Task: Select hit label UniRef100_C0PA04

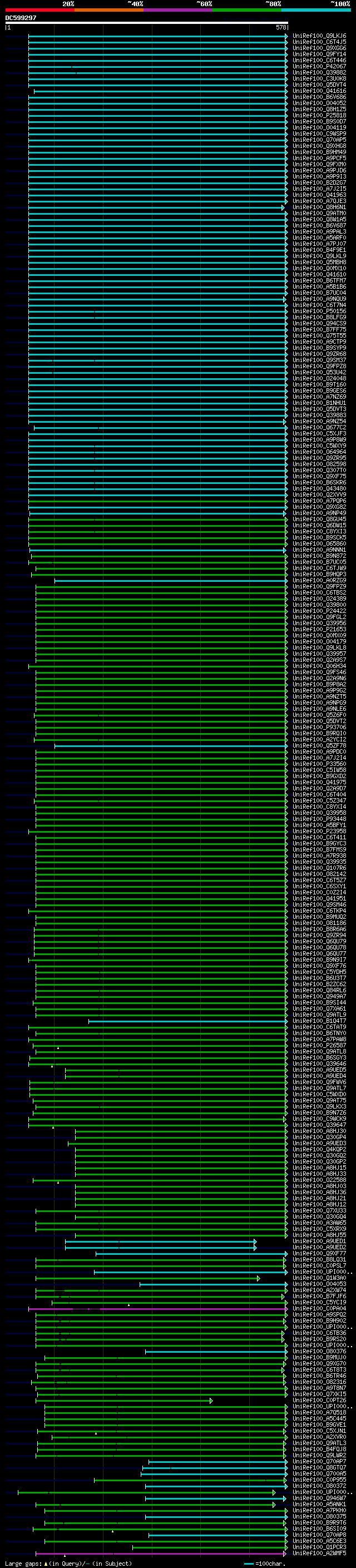Action: coord(319,1308)
